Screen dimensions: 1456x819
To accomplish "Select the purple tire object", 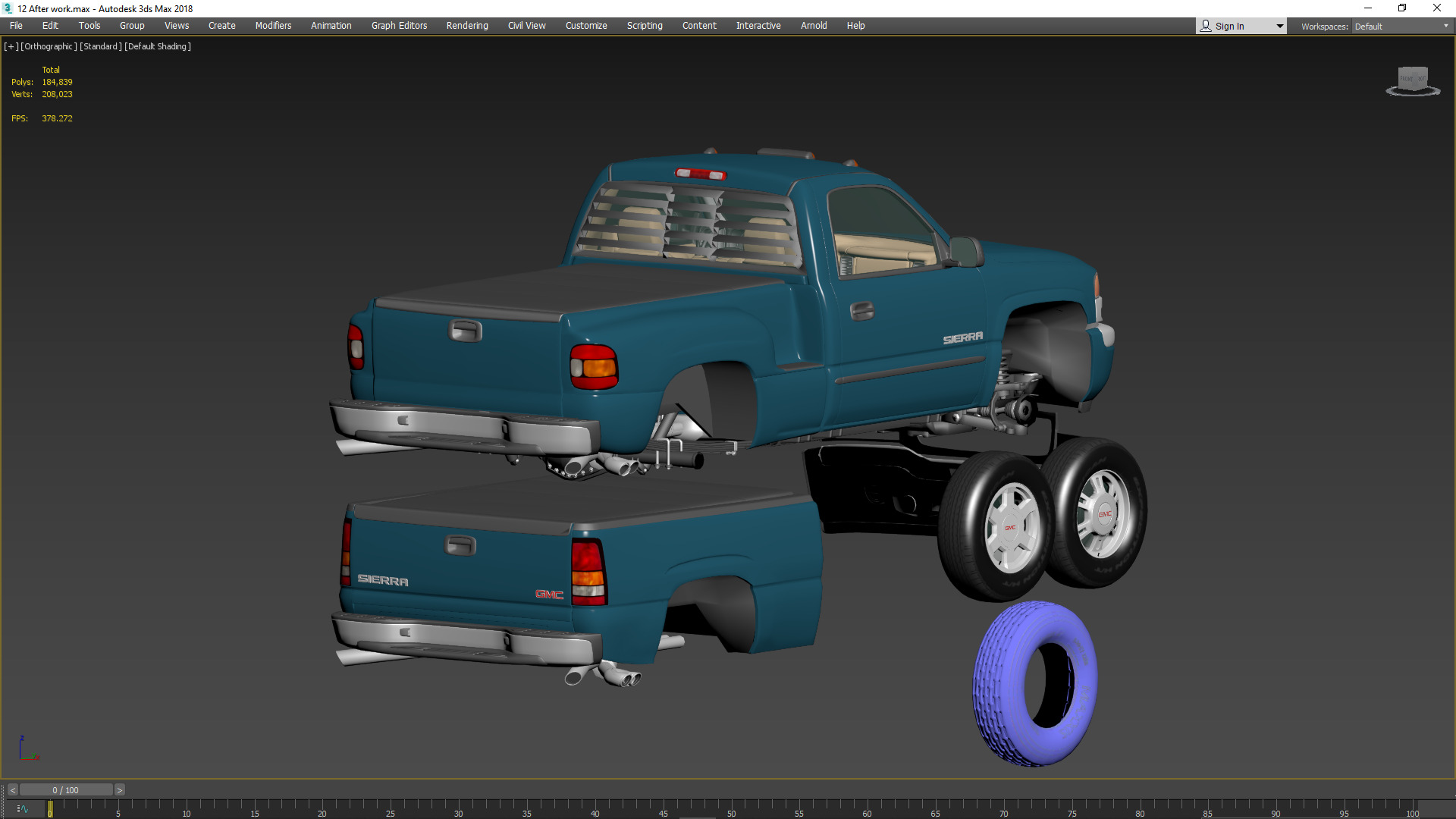I will [1003, 682].
